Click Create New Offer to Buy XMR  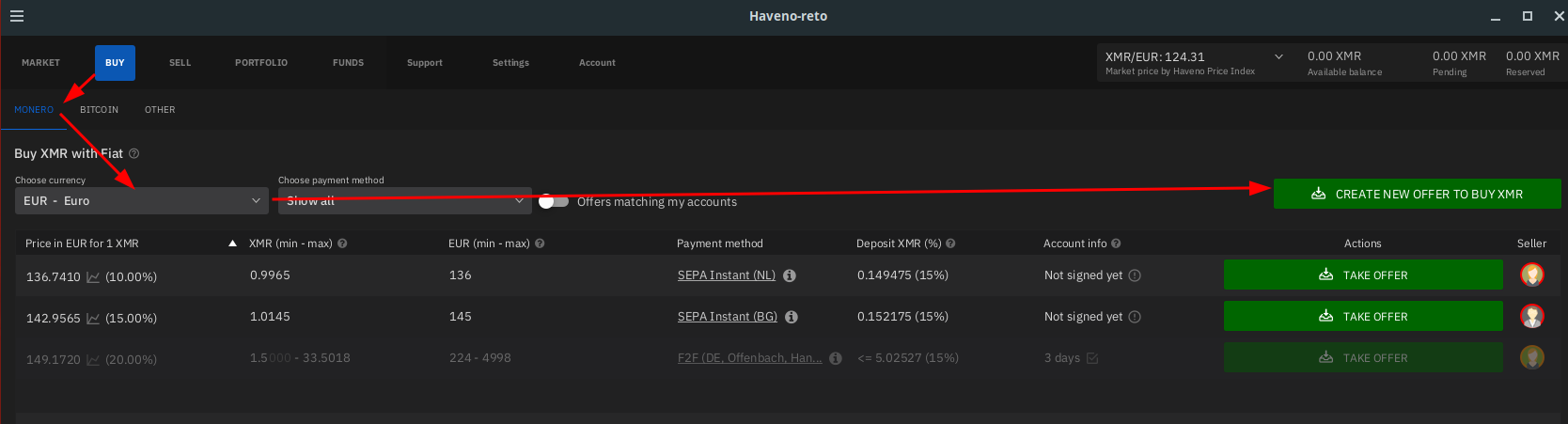(x=1417, y=194)
